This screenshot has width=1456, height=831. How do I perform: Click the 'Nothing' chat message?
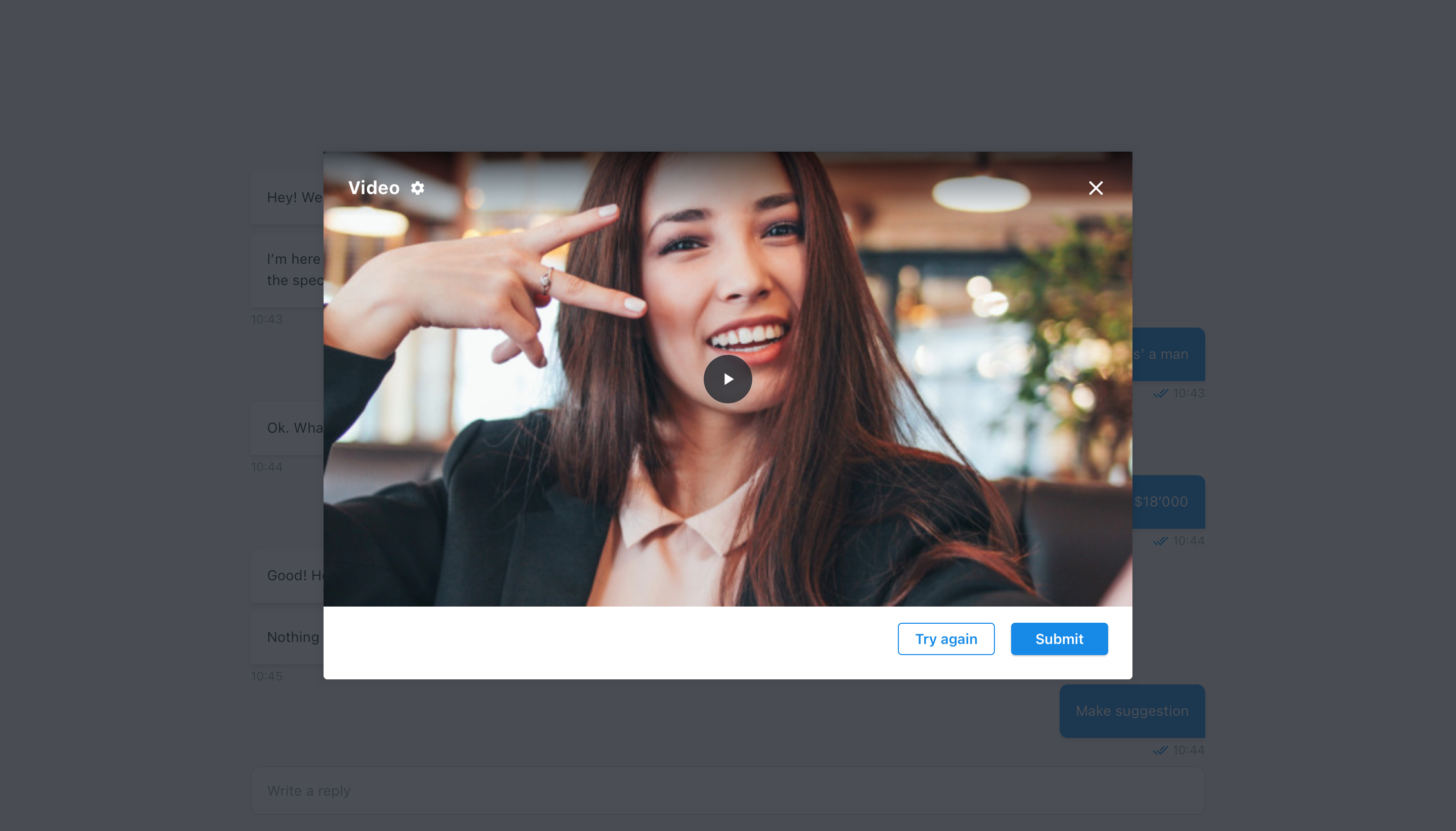(288, 637)
